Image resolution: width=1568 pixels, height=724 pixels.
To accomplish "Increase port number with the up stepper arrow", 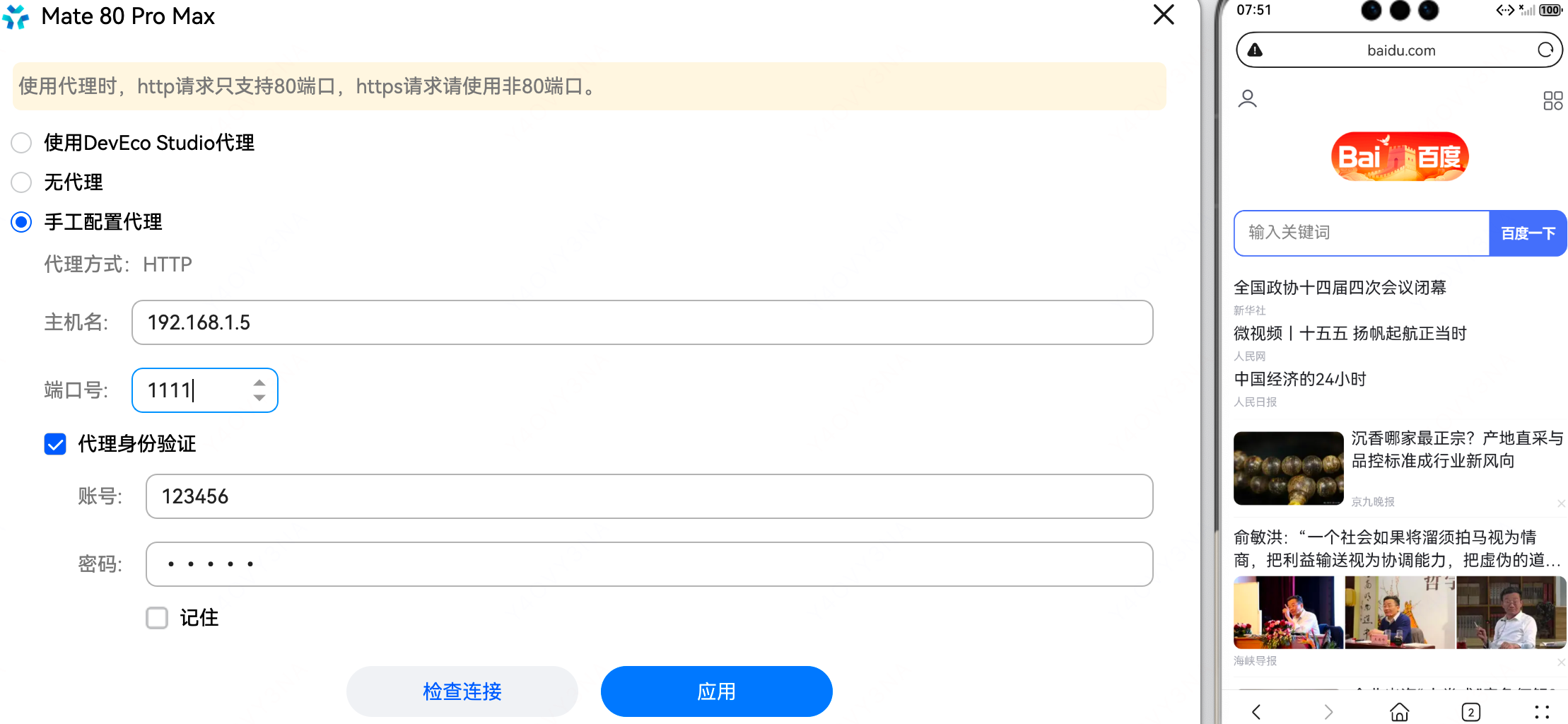I will point(259,383).
